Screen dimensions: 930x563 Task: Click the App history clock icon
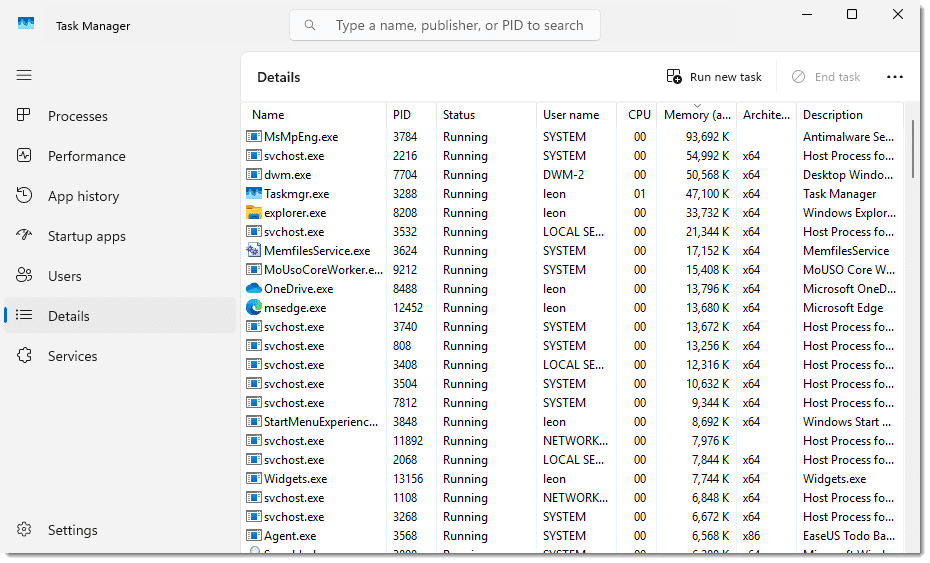tap(24, 195)
